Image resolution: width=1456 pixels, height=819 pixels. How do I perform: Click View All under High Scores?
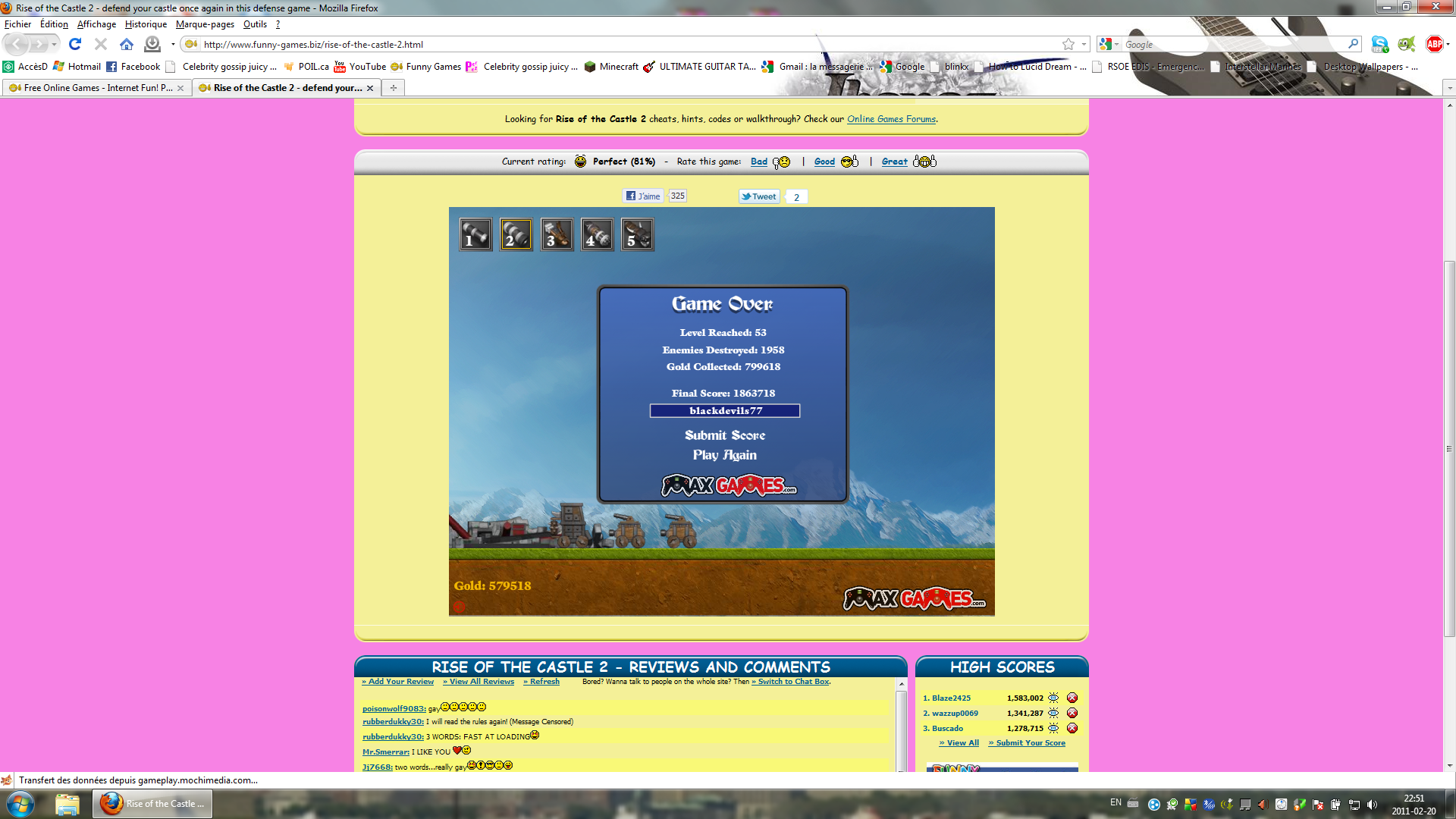[x=959, y=743]
